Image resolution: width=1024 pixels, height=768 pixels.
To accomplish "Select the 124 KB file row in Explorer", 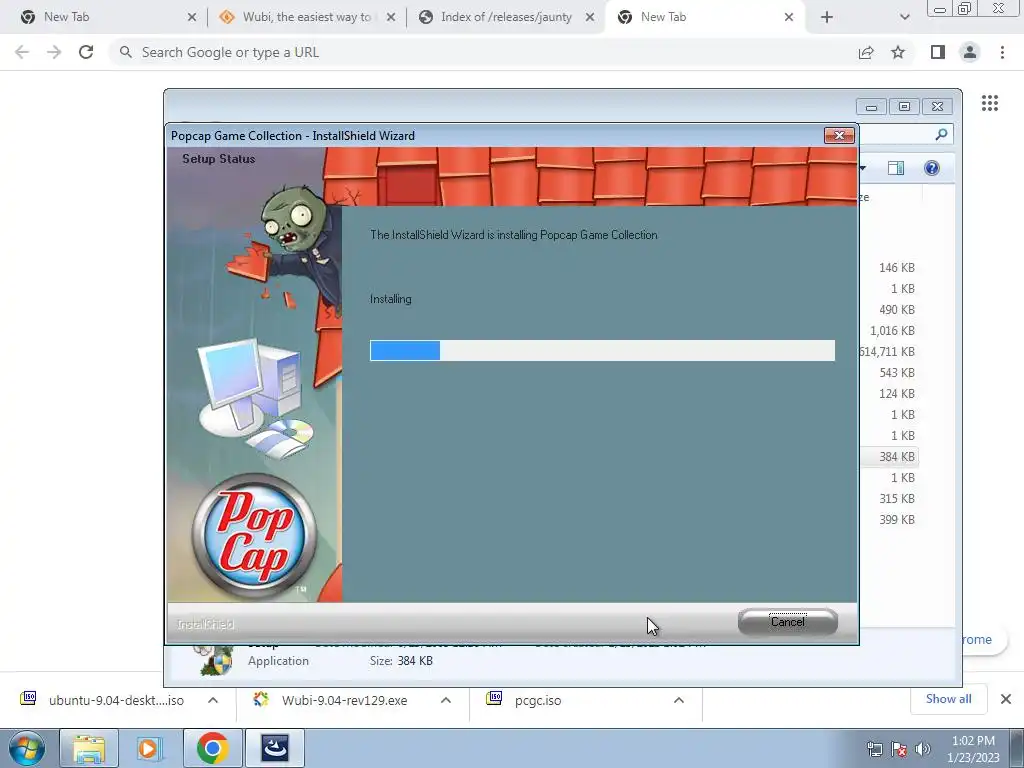I will (x=889, y=394).
